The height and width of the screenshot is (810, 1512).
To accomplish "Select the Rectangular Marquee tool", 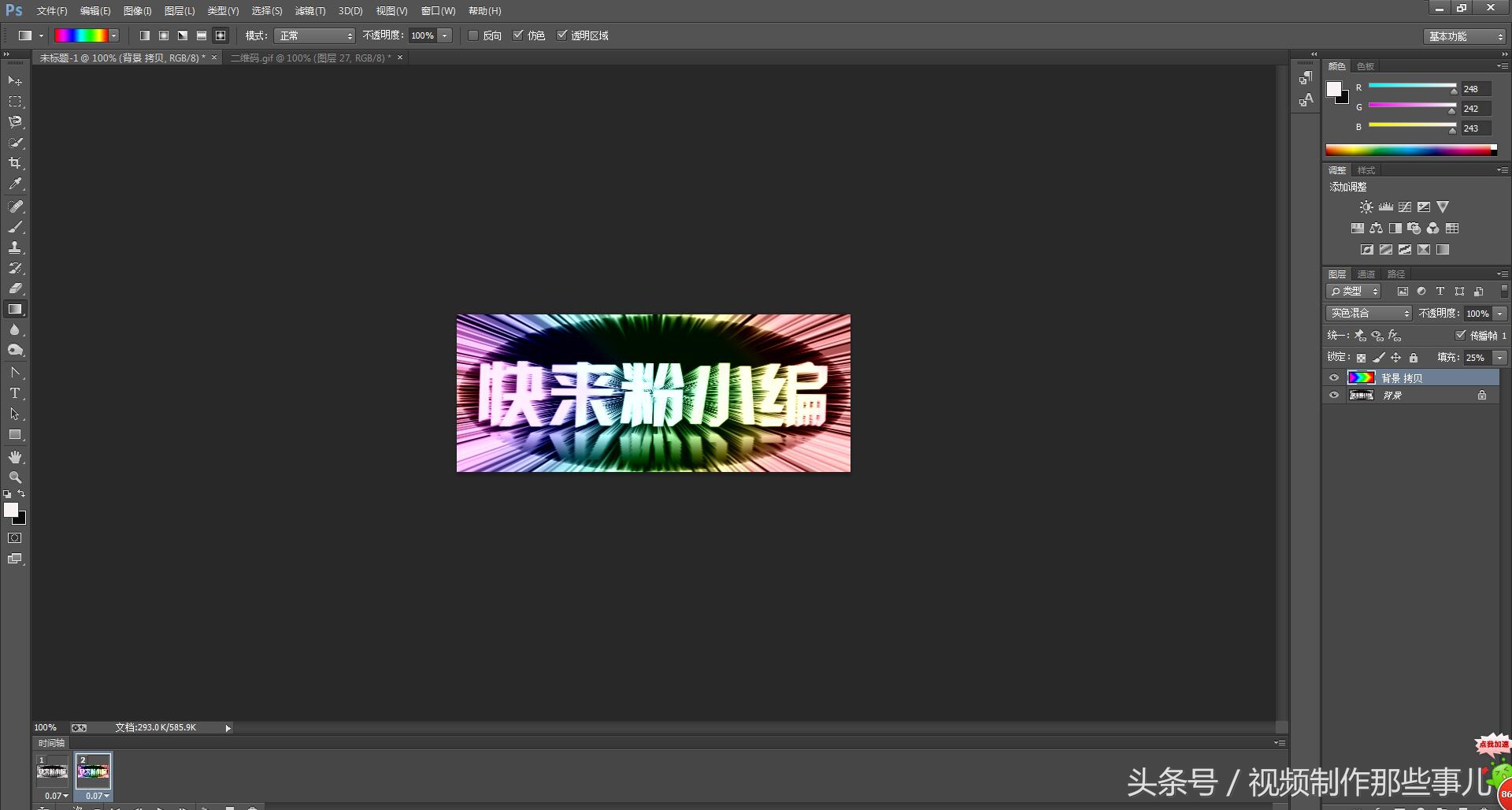I will [15, 102].
